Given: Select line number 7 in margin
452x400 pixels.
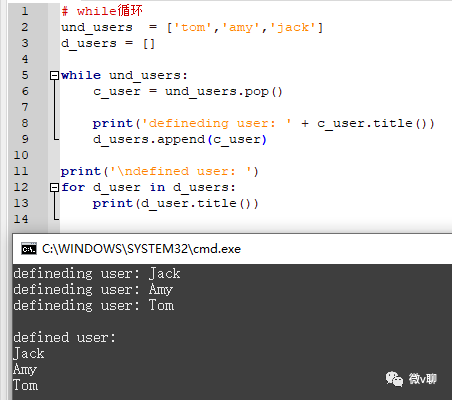Looking at the screenshot, I should [x=25, y=107].
